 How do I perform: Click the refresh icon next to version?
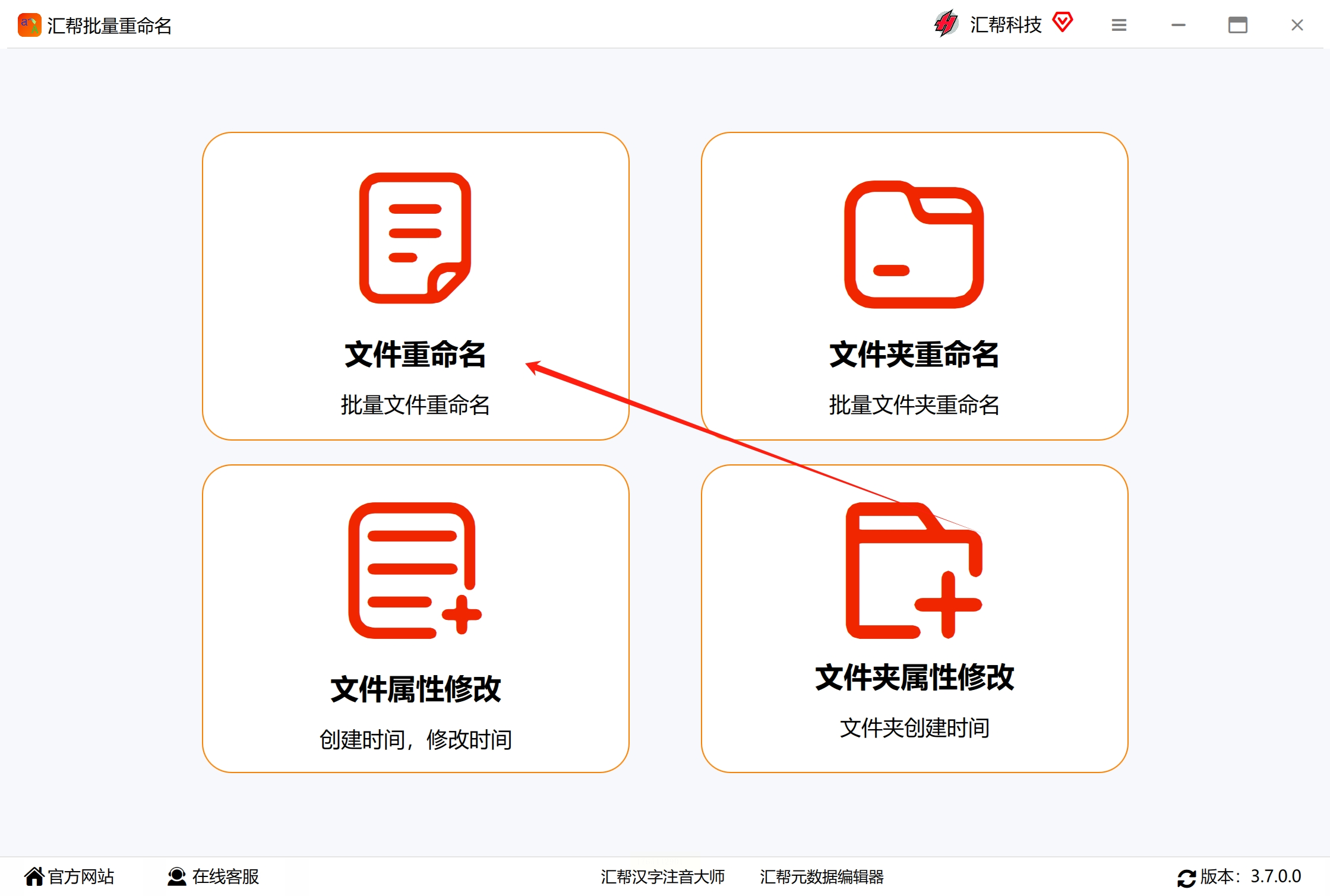tap(1186, 878)
